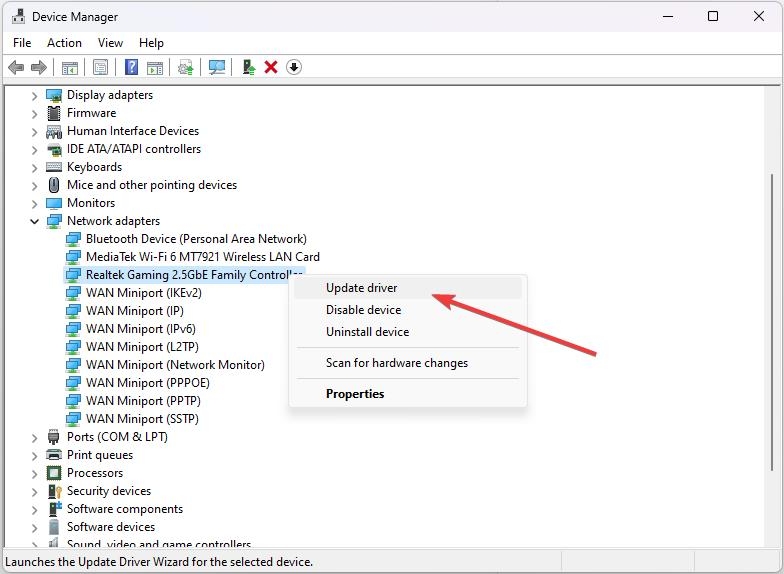The height and width of the screenshot is (574, 784).
Task: Open the Action menu
Action: [x=64, y=43]
